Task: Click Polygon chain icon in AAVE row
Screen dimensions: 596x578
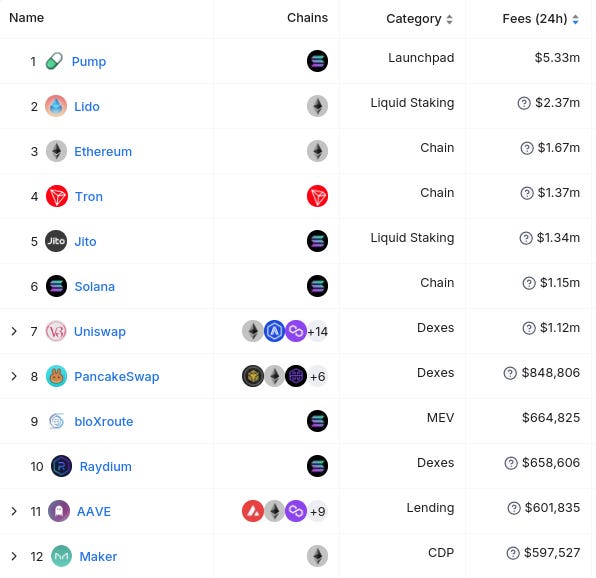Action: click(296, 511)
